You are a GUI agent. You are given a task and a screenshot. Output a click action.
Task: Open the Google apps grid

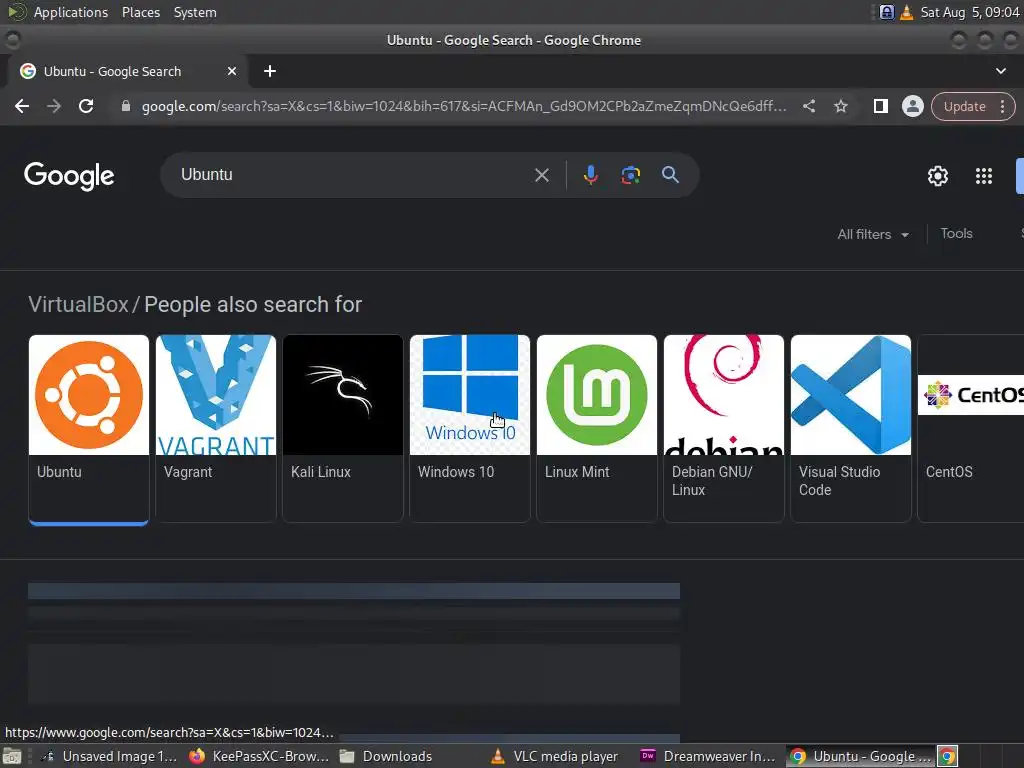[x=984, y=176]
